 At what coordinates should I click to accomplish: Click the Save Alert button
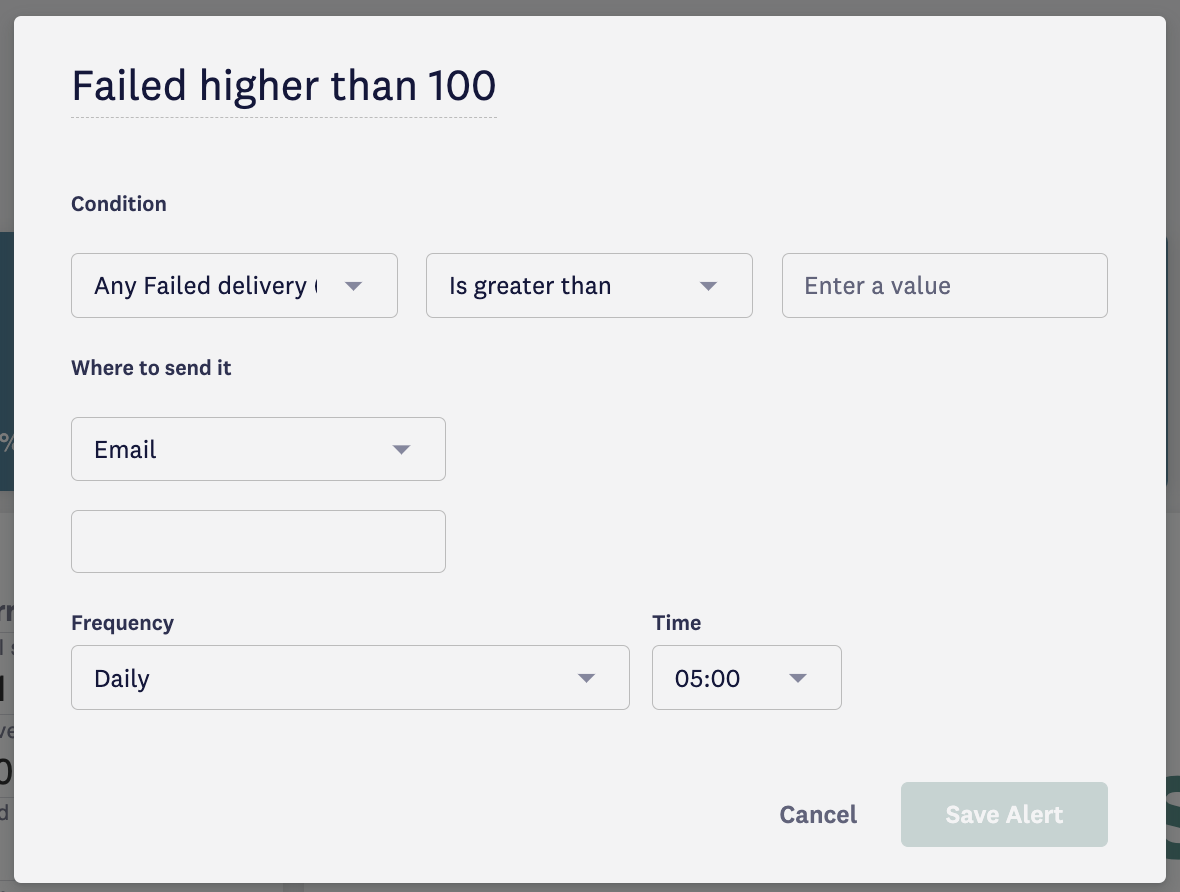tap(1004, 814)
